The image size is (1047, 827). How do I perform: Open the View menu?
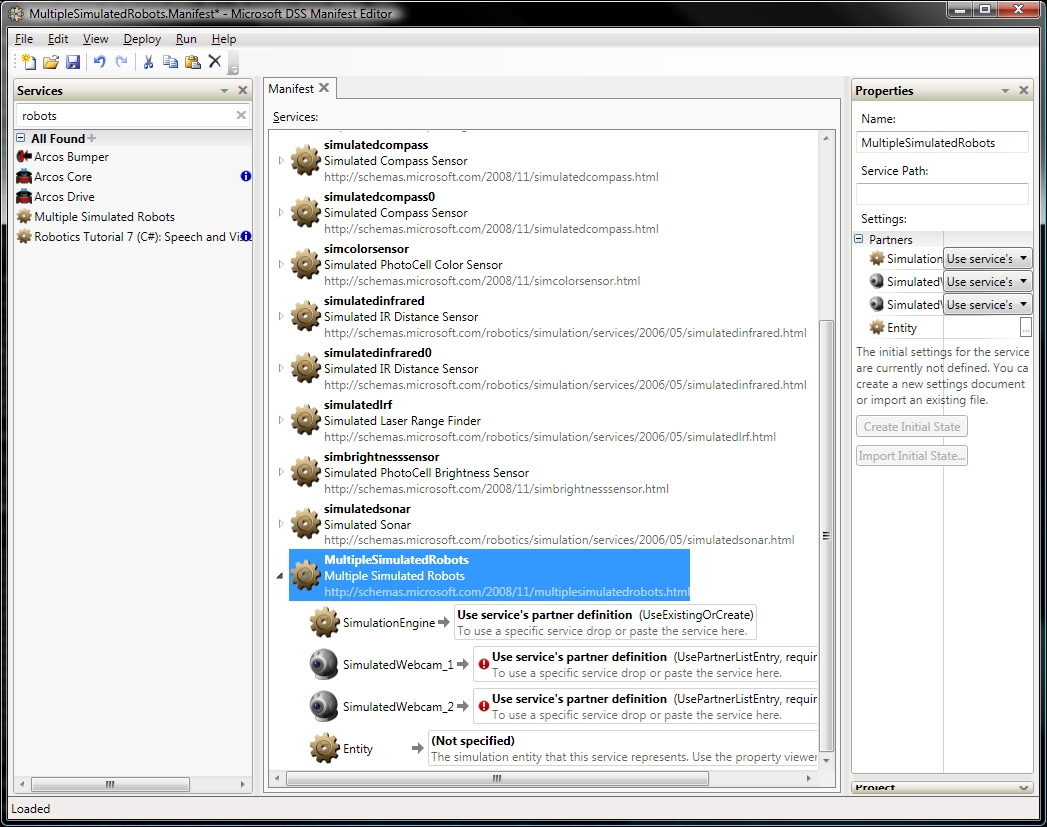click(x=95, y=39)
